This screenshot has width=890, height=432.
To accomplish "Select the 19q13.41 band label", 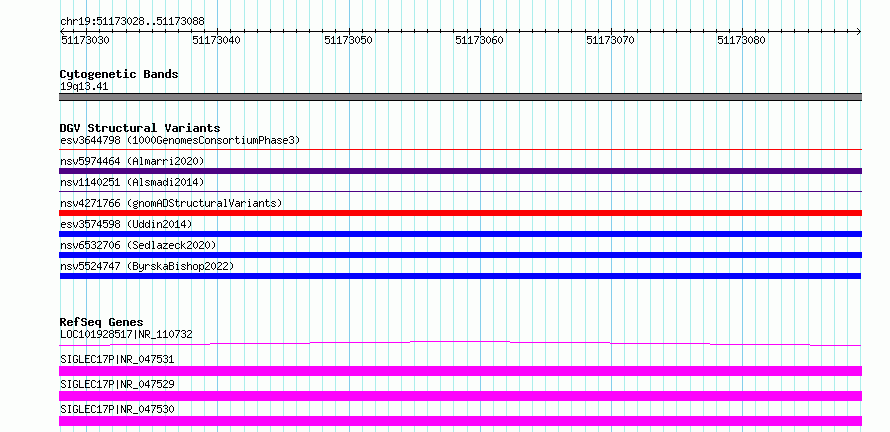I will 84,87.
